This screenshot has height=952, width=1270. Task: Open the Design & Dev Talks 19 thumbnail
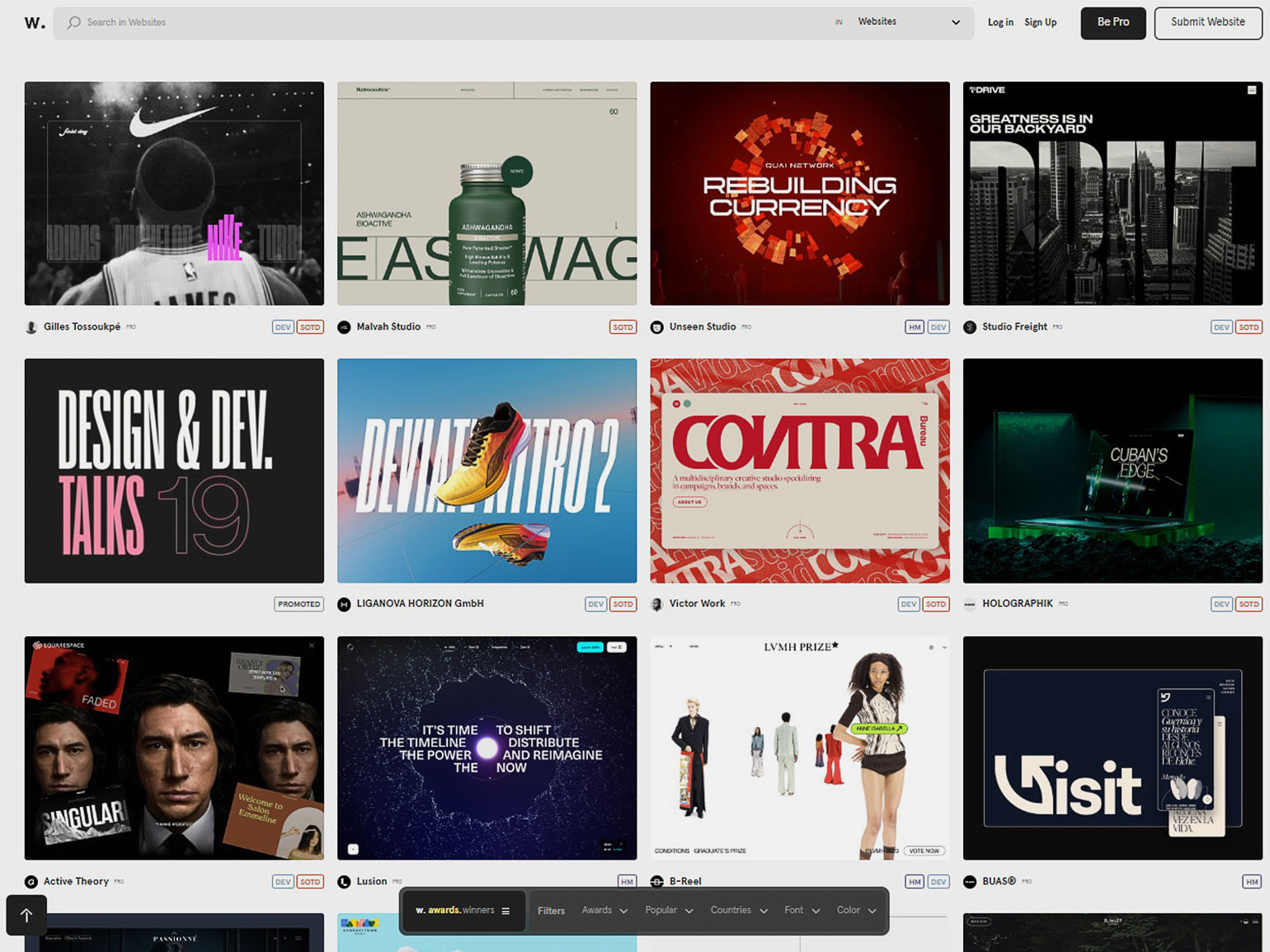(174, 471)
